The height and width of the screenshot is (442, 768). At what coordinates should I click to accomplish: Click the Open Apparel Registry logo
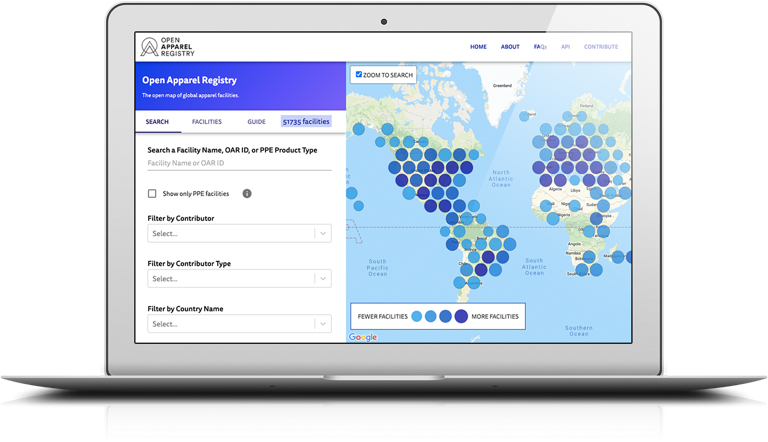(168, 47)
